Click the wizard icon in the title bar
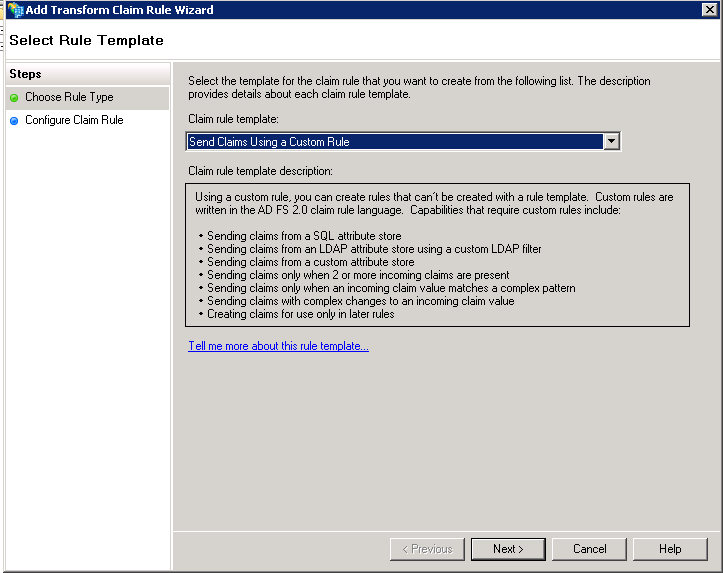723x573 pixels. pyautogui.click(x=15, y=10)
